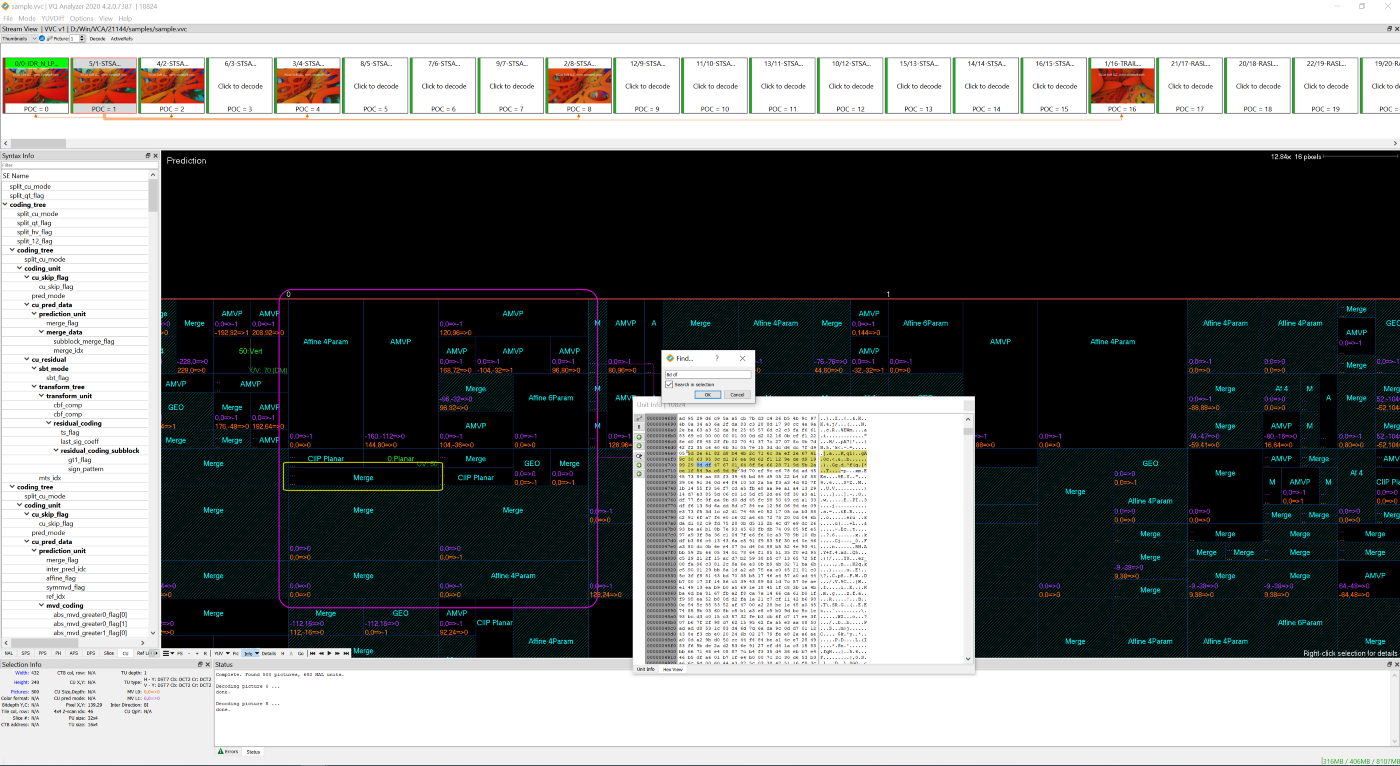Image resolution: width=1400 pixels, height=766 pixels.
Task: Open the Info dropdown in bottom toolbar
Action: 250,653
